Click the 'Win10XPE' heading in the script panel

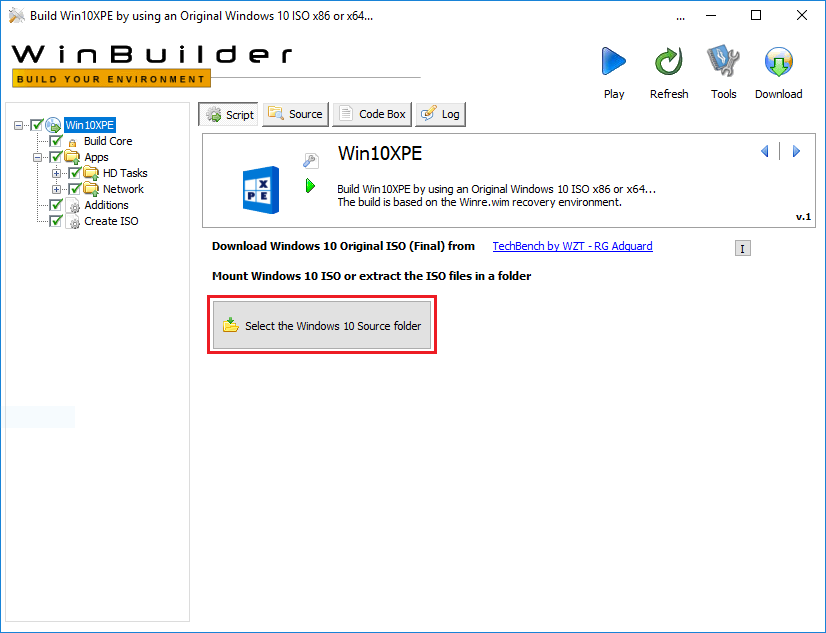pos(380,154)
